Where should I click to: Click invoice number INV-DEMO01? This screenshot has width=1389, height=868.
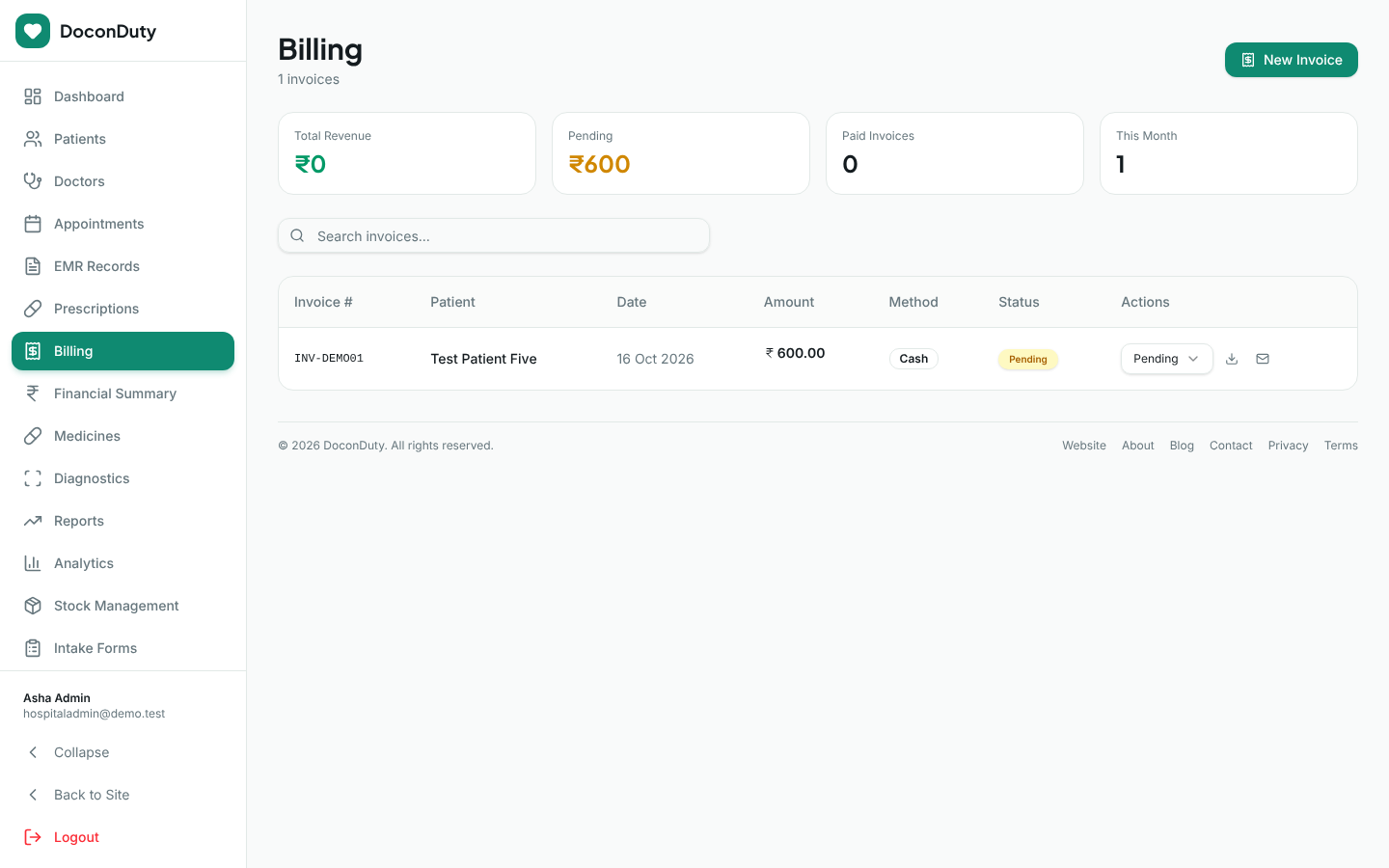[329, 358]
